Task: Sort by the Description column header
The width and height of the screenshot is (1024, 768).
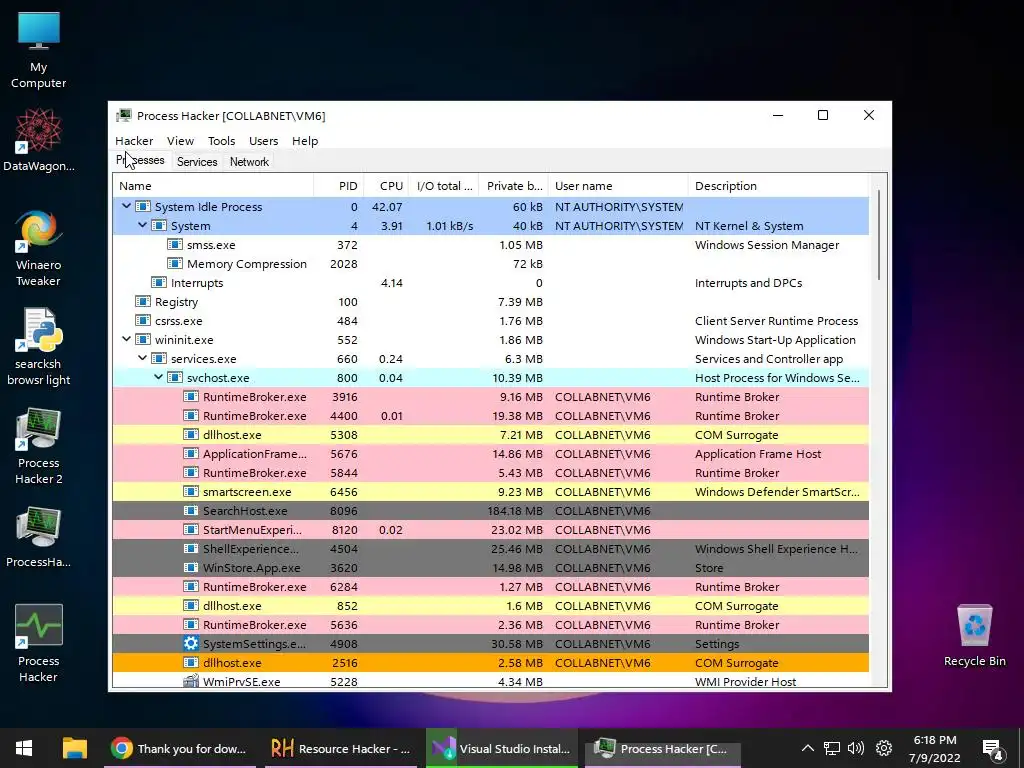Action: click(778, 186)
